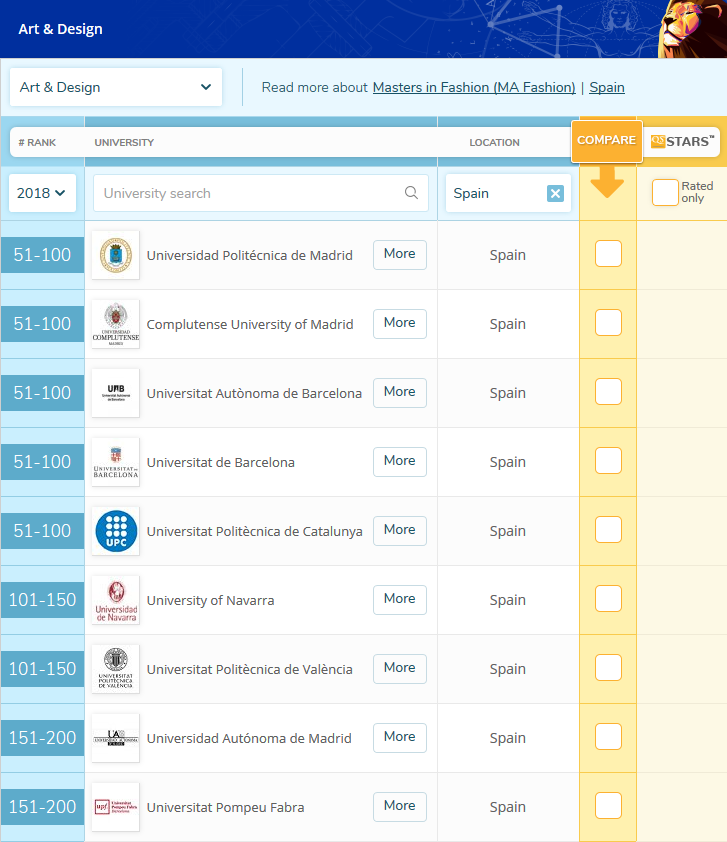The height and width of the screenshot is (842, 727).
Task: Tick compare box for Complutense University of Madrid
Action: (x=608, y=323)
